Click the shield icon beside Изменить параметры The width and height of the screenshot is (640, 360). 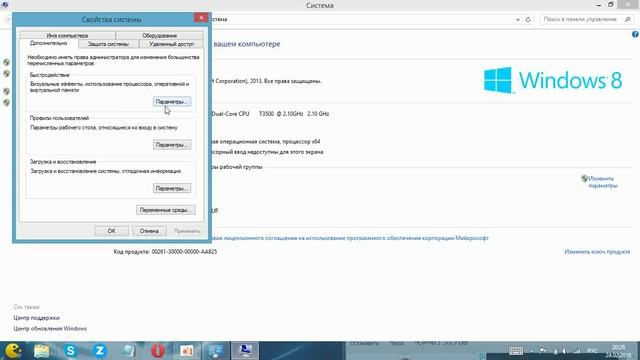pos(584,178)
